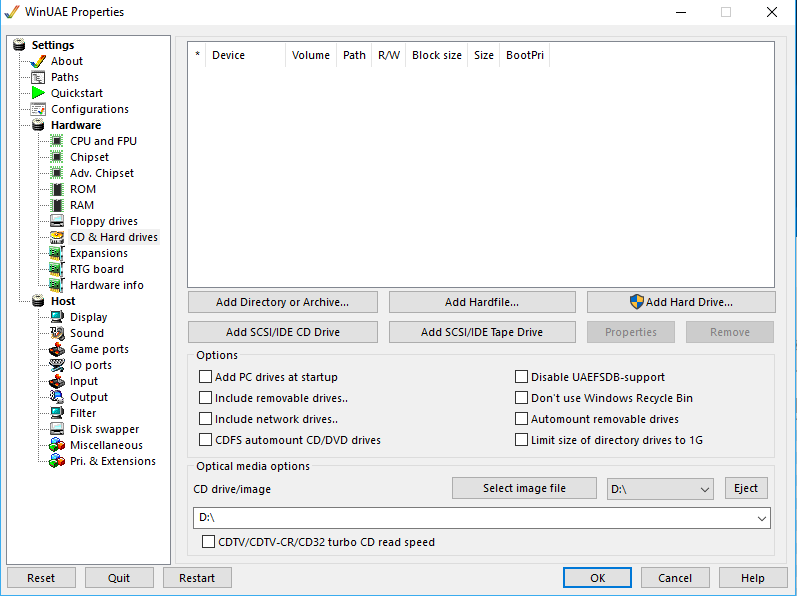Select the Settings root tree node
Image resolution: width=798 pixels, height=596 pixels.
[52, 45]
